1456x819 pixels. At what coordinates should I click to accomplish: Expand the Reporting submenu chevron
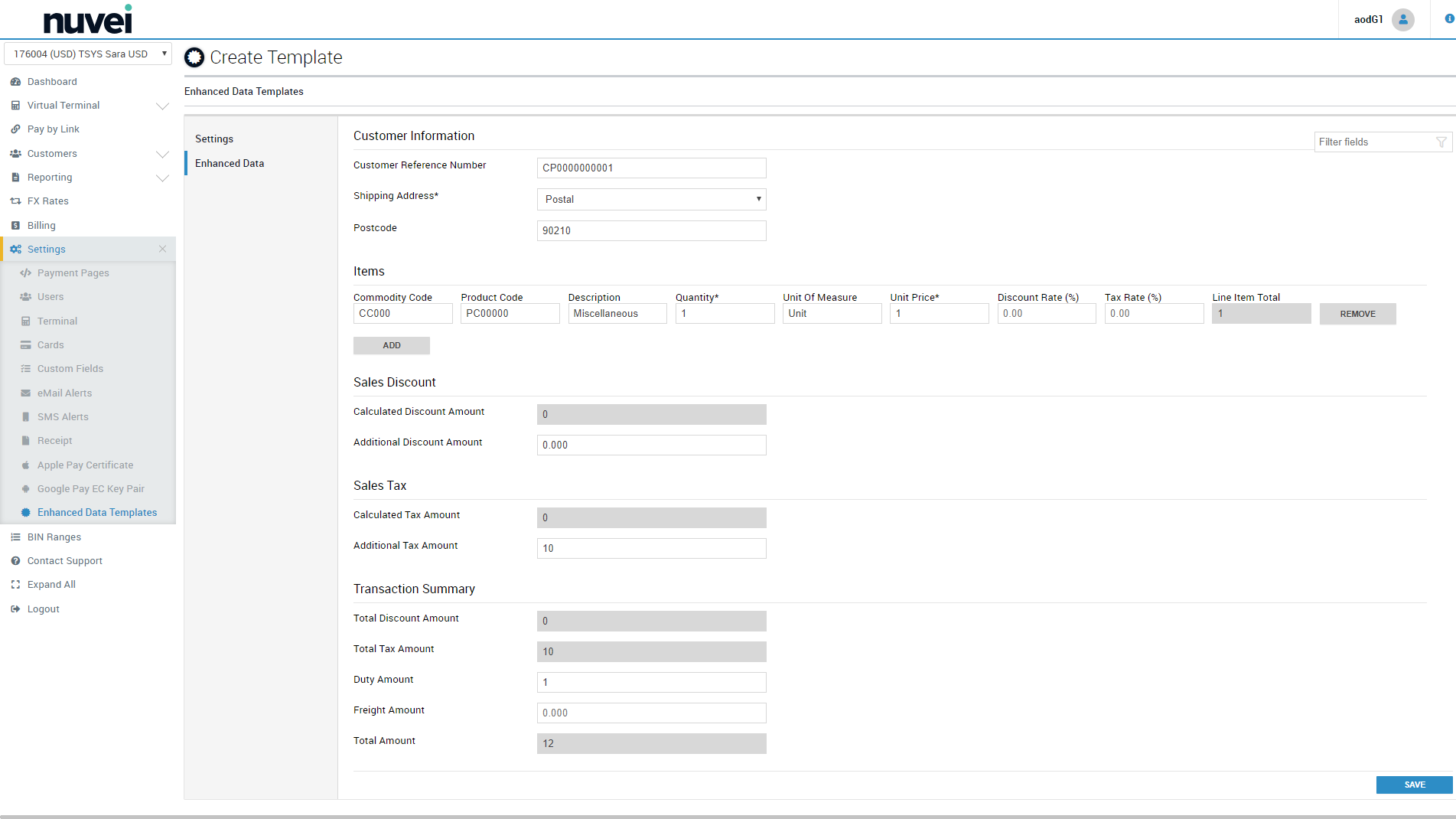(162, 178)
